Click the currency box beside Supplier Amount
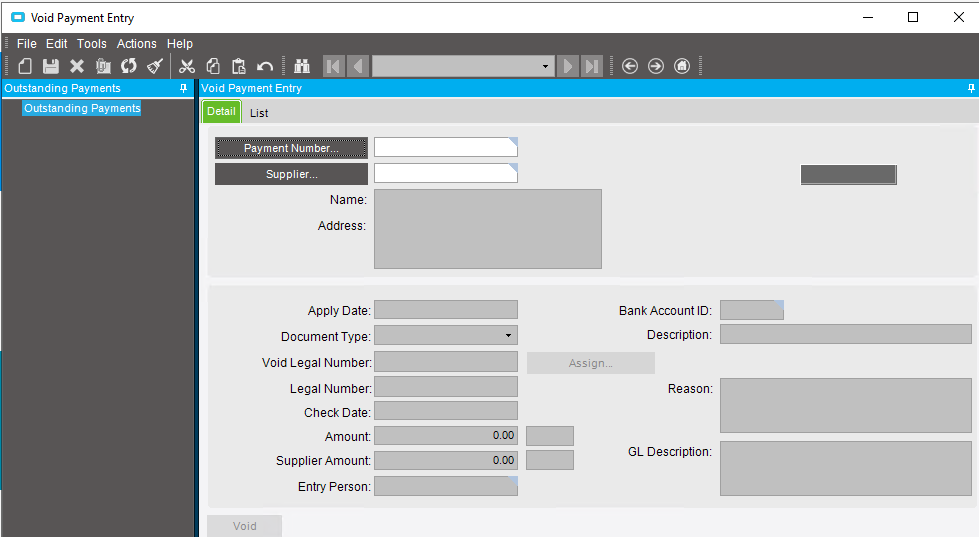The width and height of the screenshot is (979, 537). tap(549, 460)
